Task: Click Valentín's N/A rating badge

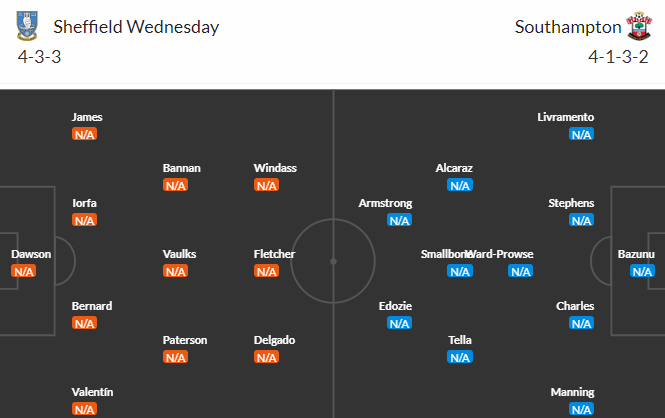Action: (84, 410)
